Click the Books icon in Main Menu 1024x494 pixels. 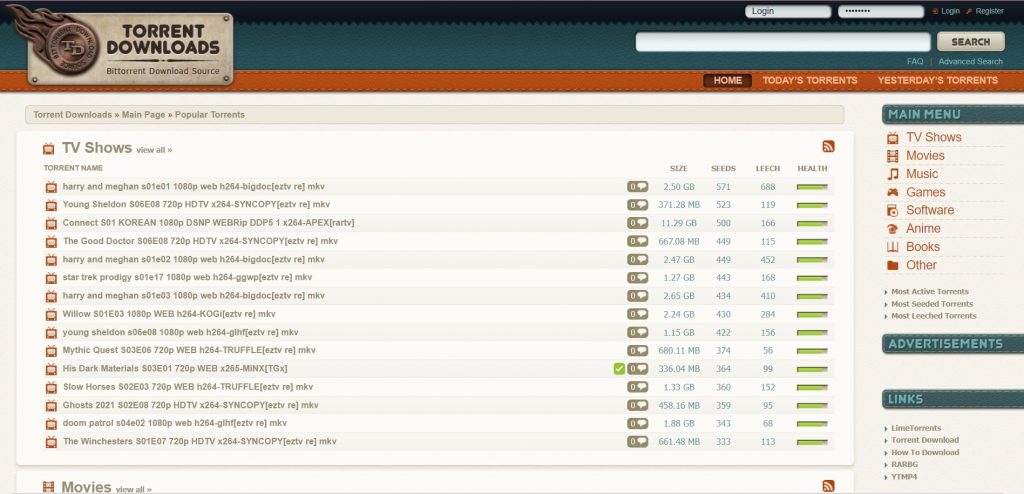[892, 247]
